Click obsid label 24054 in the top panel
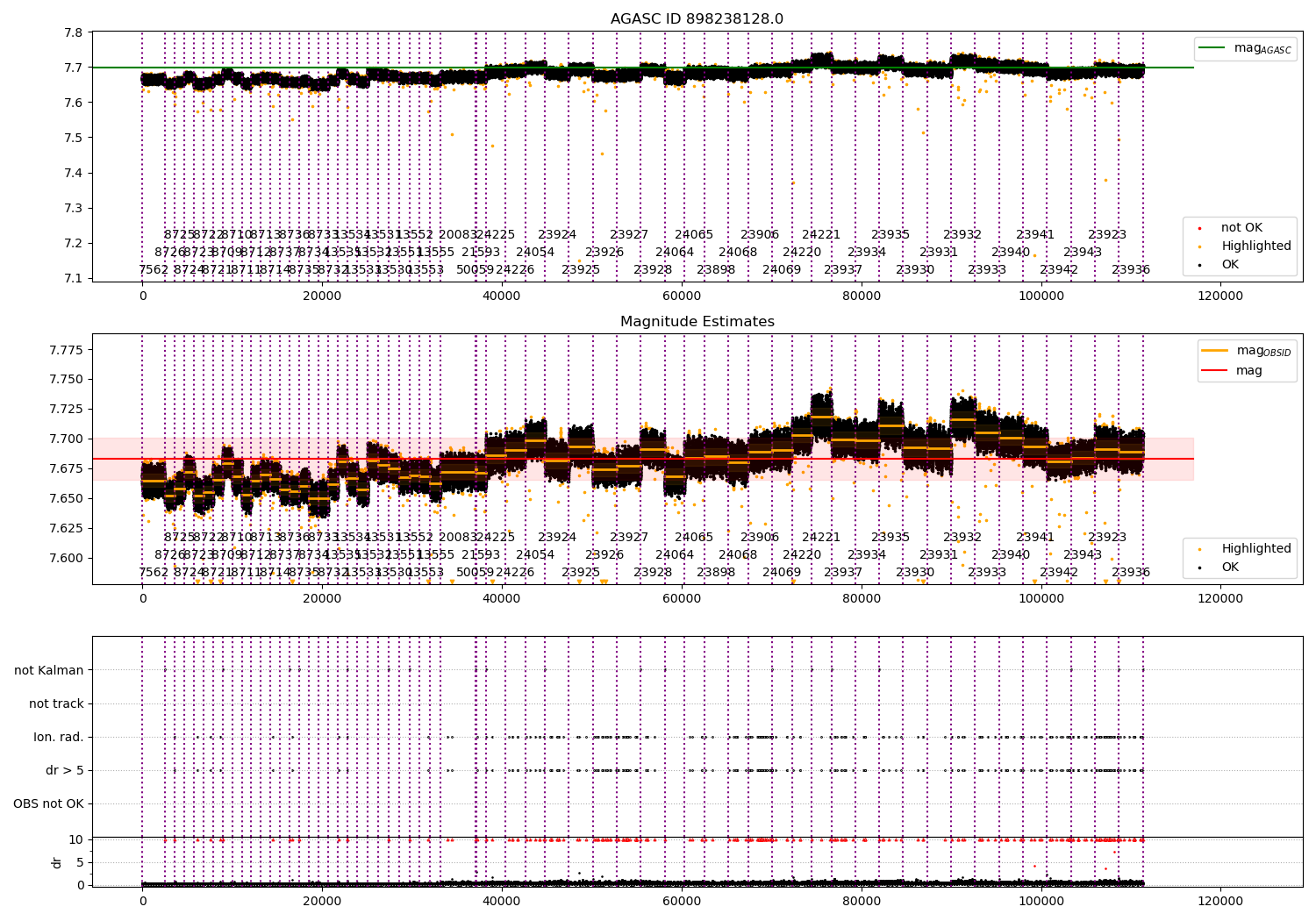The image size is (1316, 921). click(535, 252)
